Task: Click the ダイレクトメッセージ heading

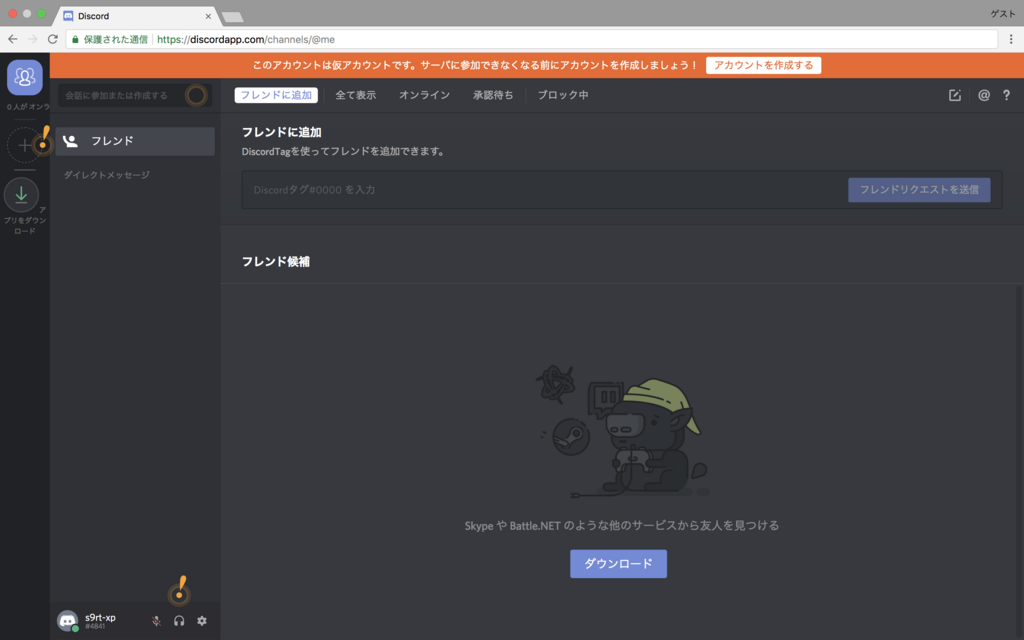Action: pos(106,175)
